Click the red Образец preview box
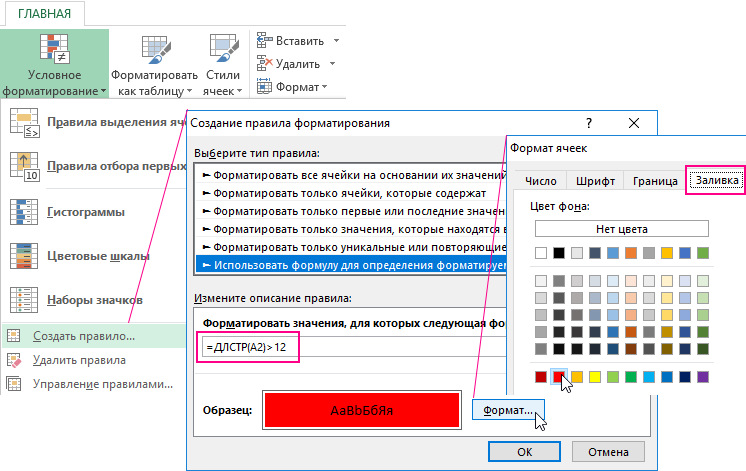The width and height of the screenshot is (746, 471). click(x=362, y=410)
